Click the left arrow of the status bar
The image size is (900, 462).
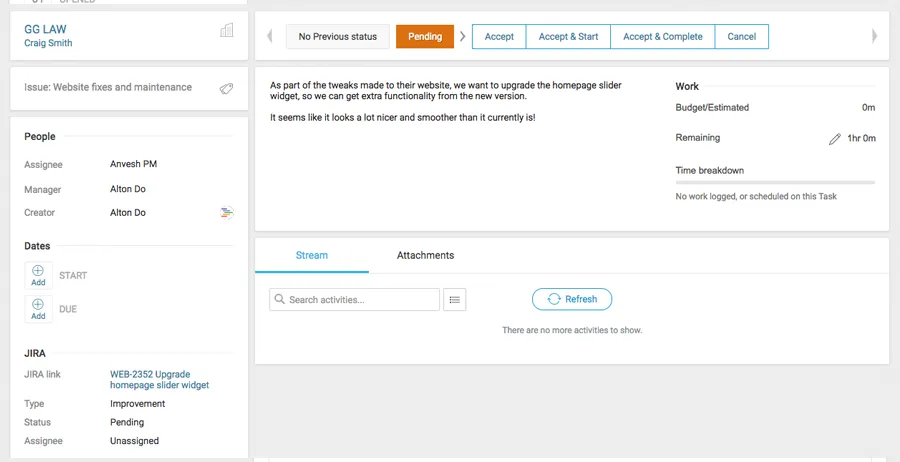tap(270, 36)
